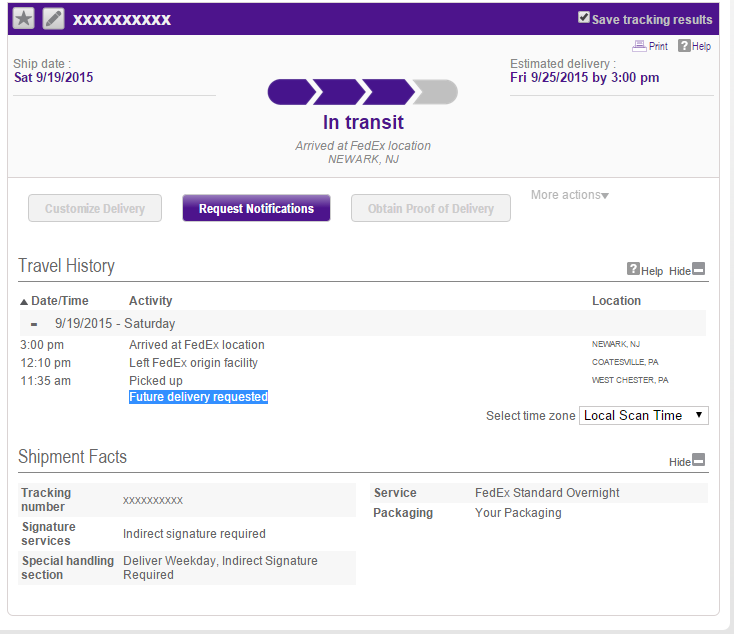Open the Print link
Viewport: 734px width, 634px height.
click(x=658, y=46)
